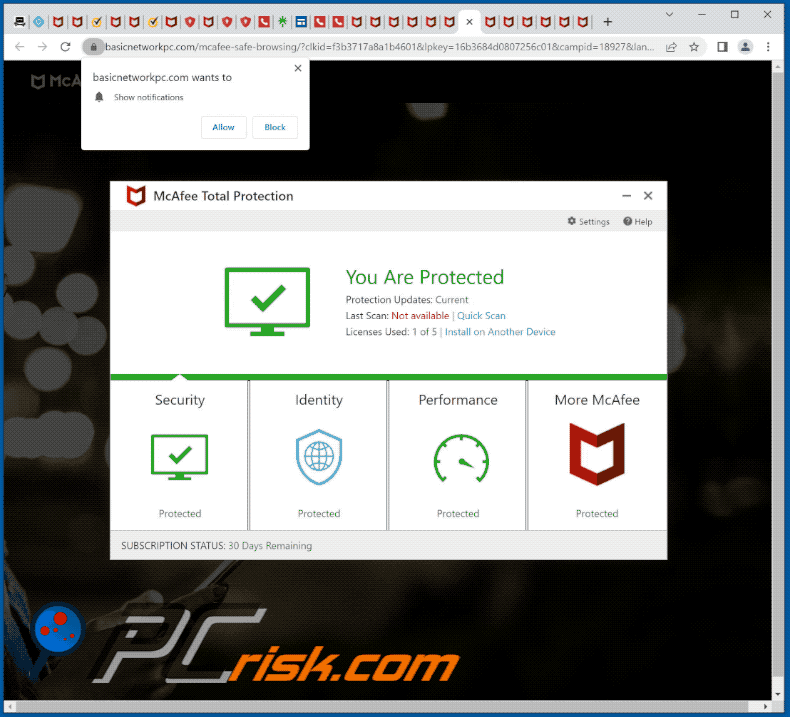Focus the address bar URL

[x=379, y=47]
